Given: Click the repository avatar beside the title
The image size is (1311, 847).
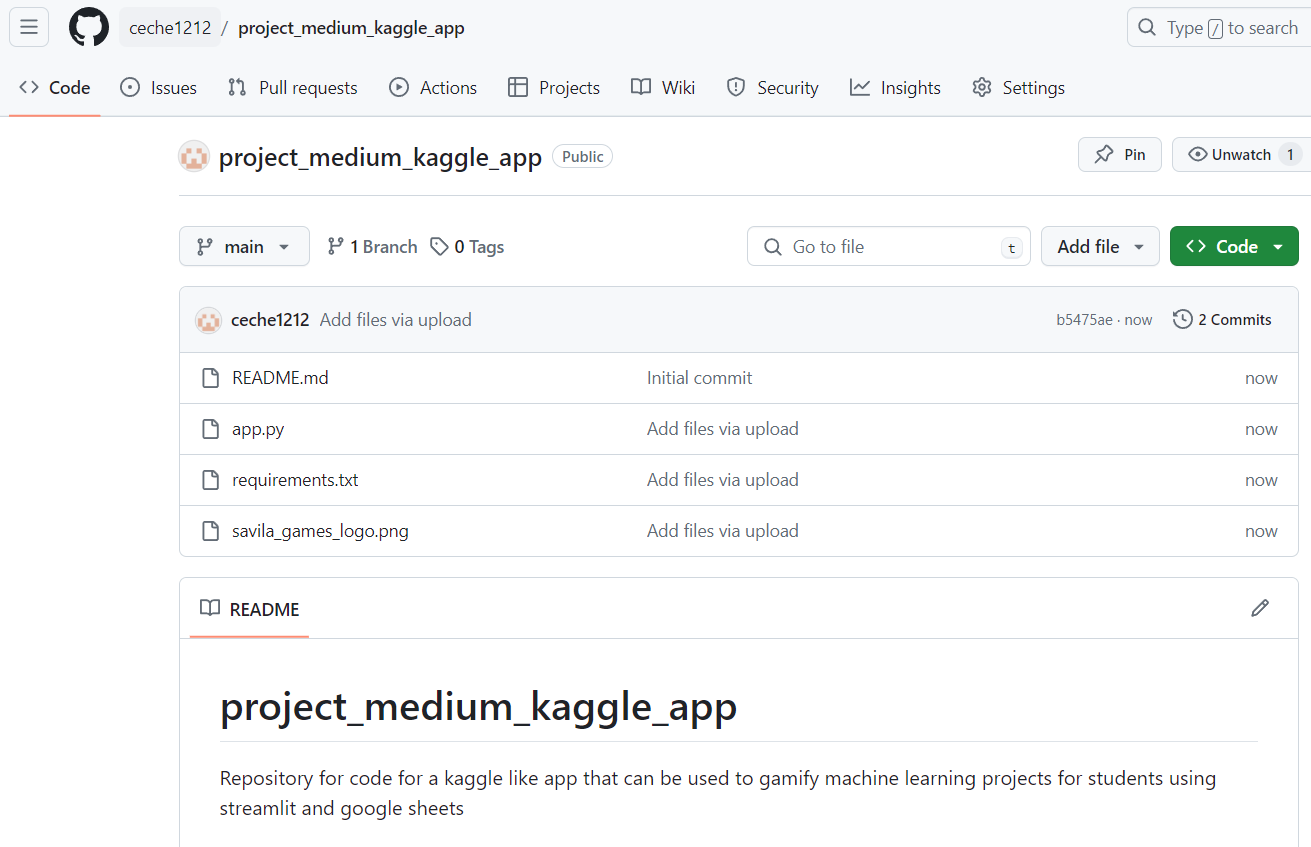Looking at the screenshot, I should pyautogui.click(x=194, y=156).
